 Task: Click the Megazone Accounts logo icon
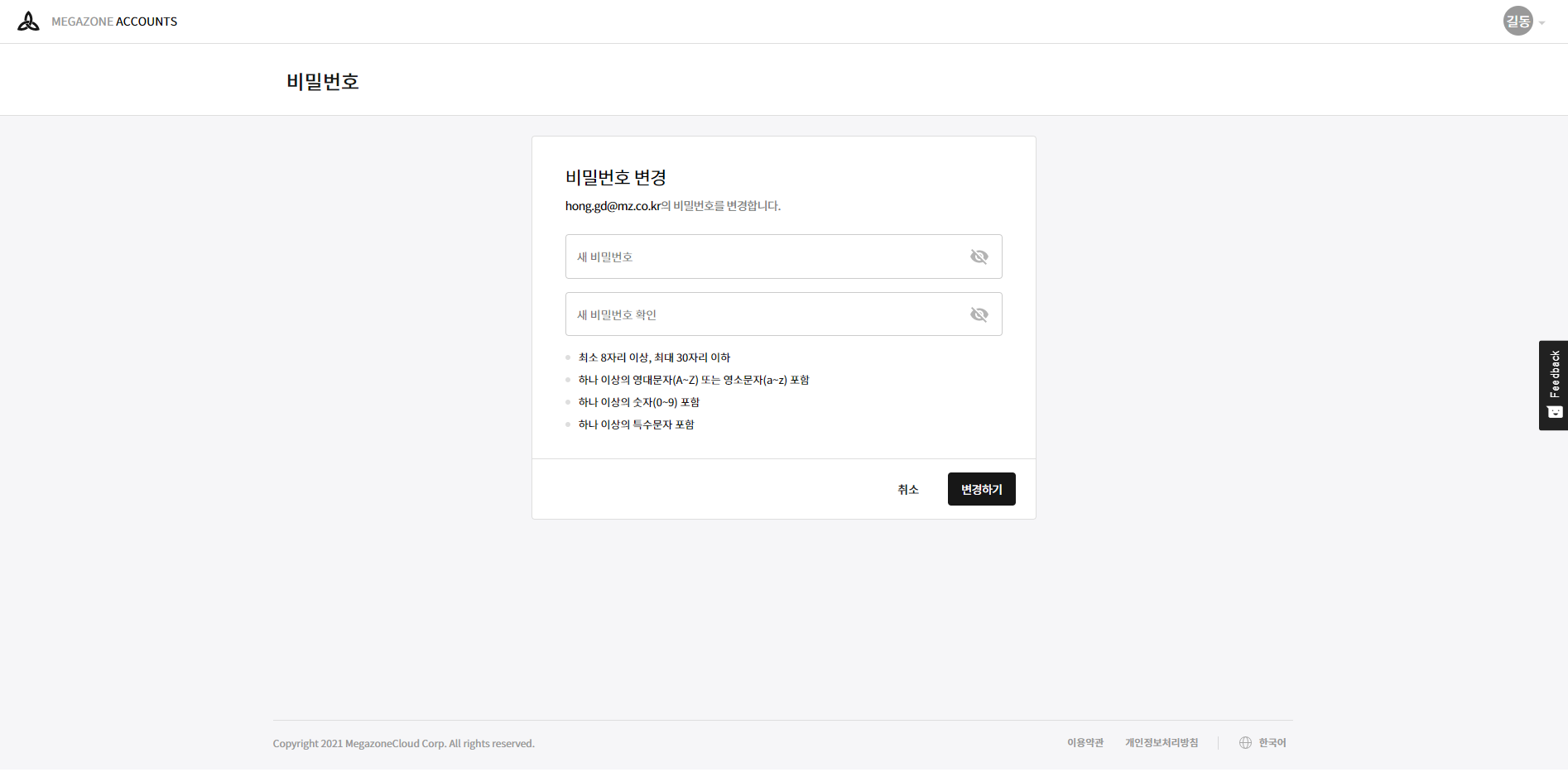point(28,22)
